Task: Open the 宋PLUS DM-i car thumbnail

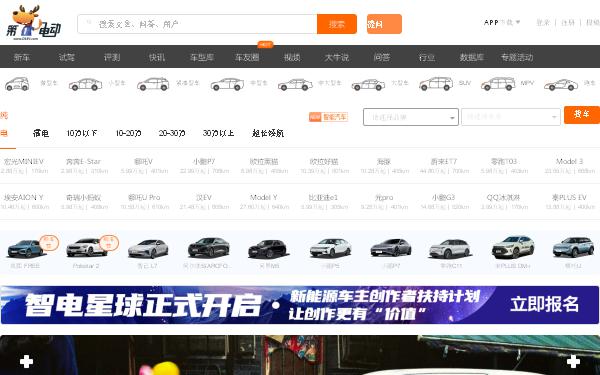Action: click(513, 247)
